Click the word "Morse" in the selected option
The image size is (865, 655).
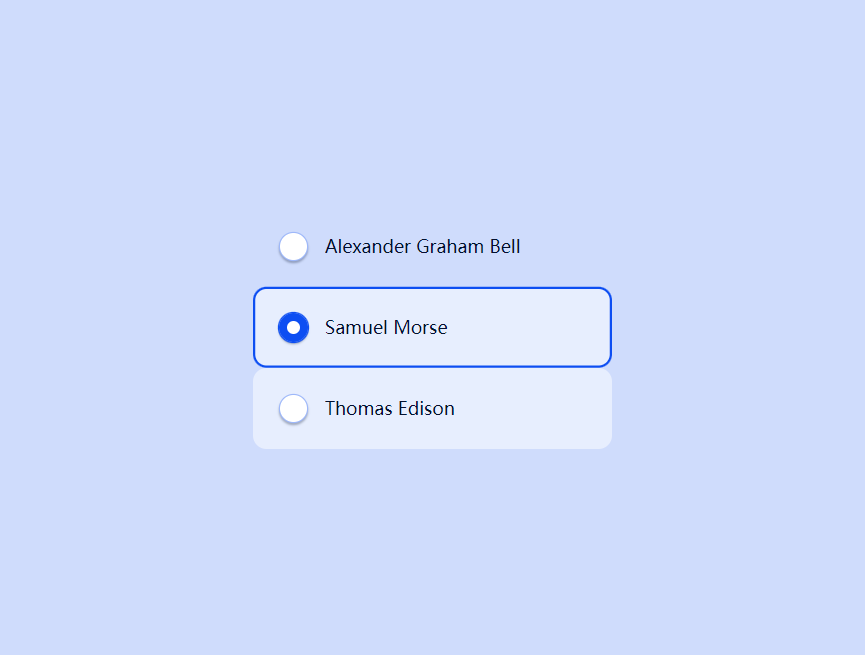[420, 328]
